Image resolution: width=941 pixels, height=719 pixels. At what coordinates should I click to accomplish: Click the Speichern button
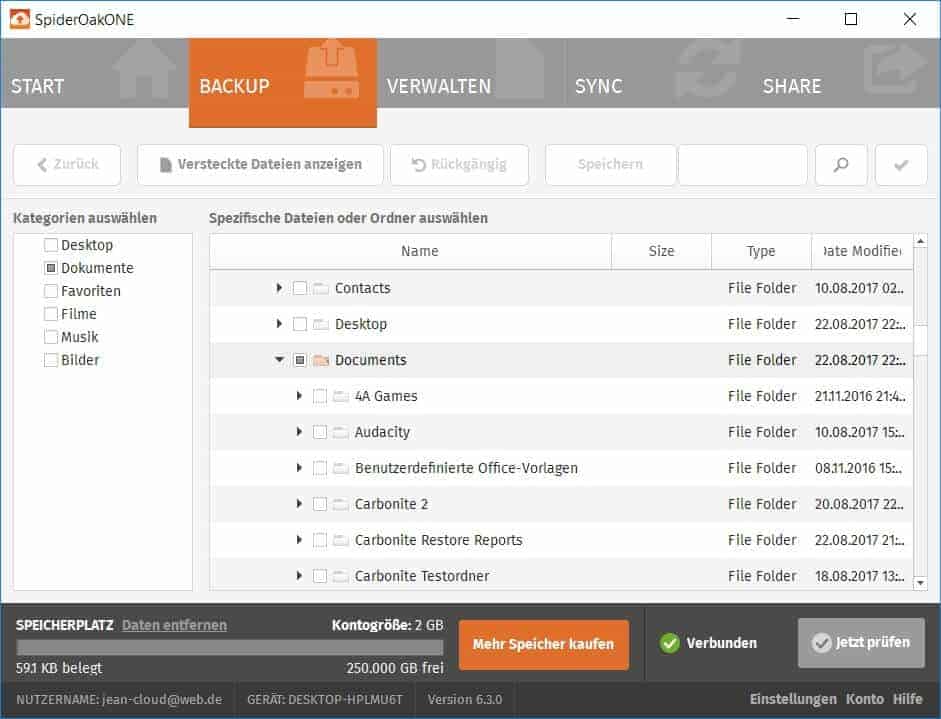click(610, 164)
